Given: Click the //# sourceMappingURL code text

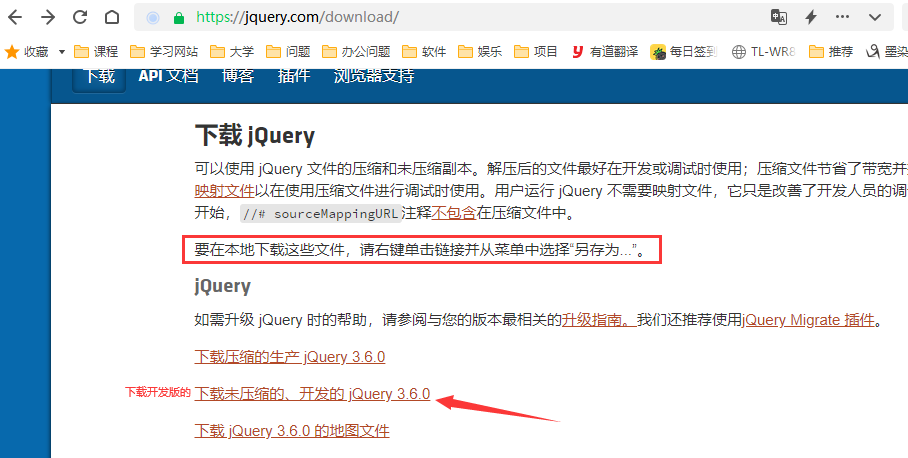Looking at the screenshot, I should click(321, 214).
